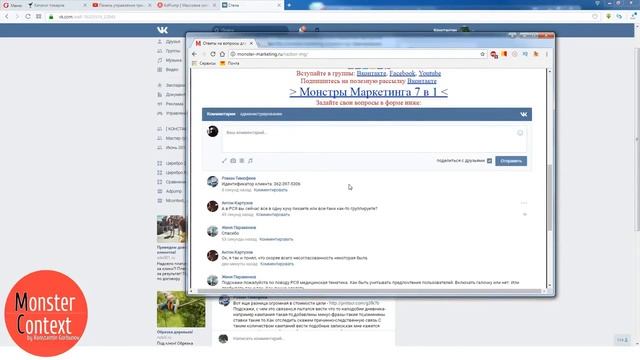
Task: Attach a photo with the camera icon
Action: tap(233, 161)
